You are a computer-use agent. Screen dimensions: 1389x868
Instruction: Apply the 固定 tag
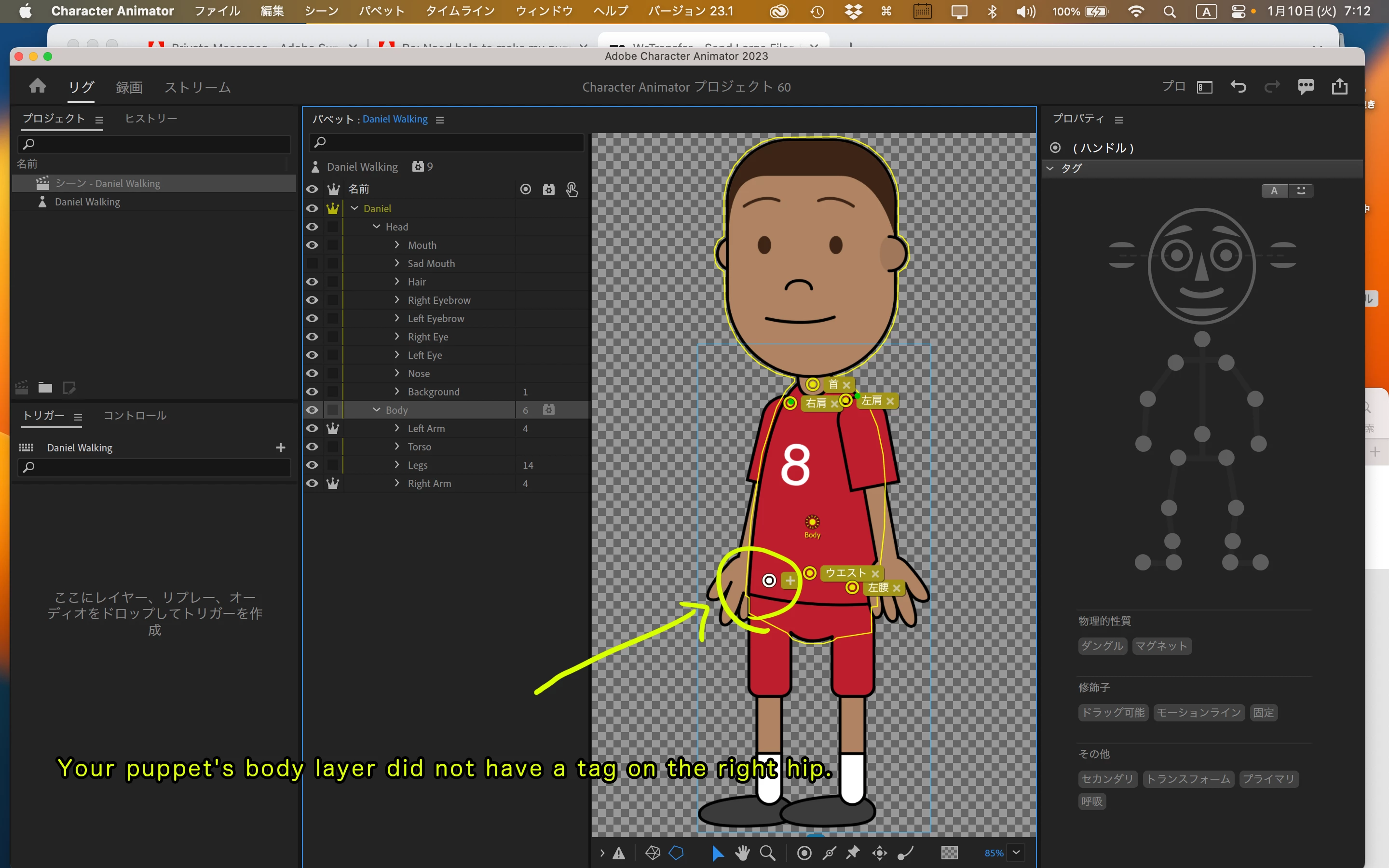[1263, 712]
